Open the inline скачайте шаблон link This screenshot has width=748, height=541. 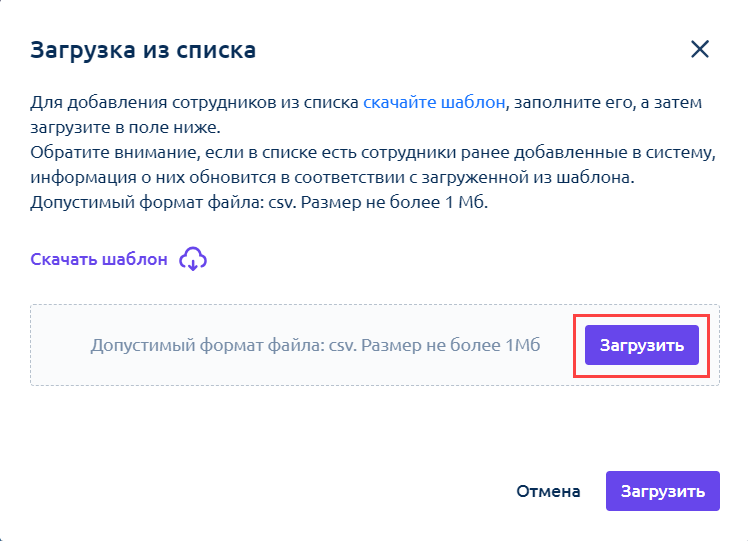434,102
